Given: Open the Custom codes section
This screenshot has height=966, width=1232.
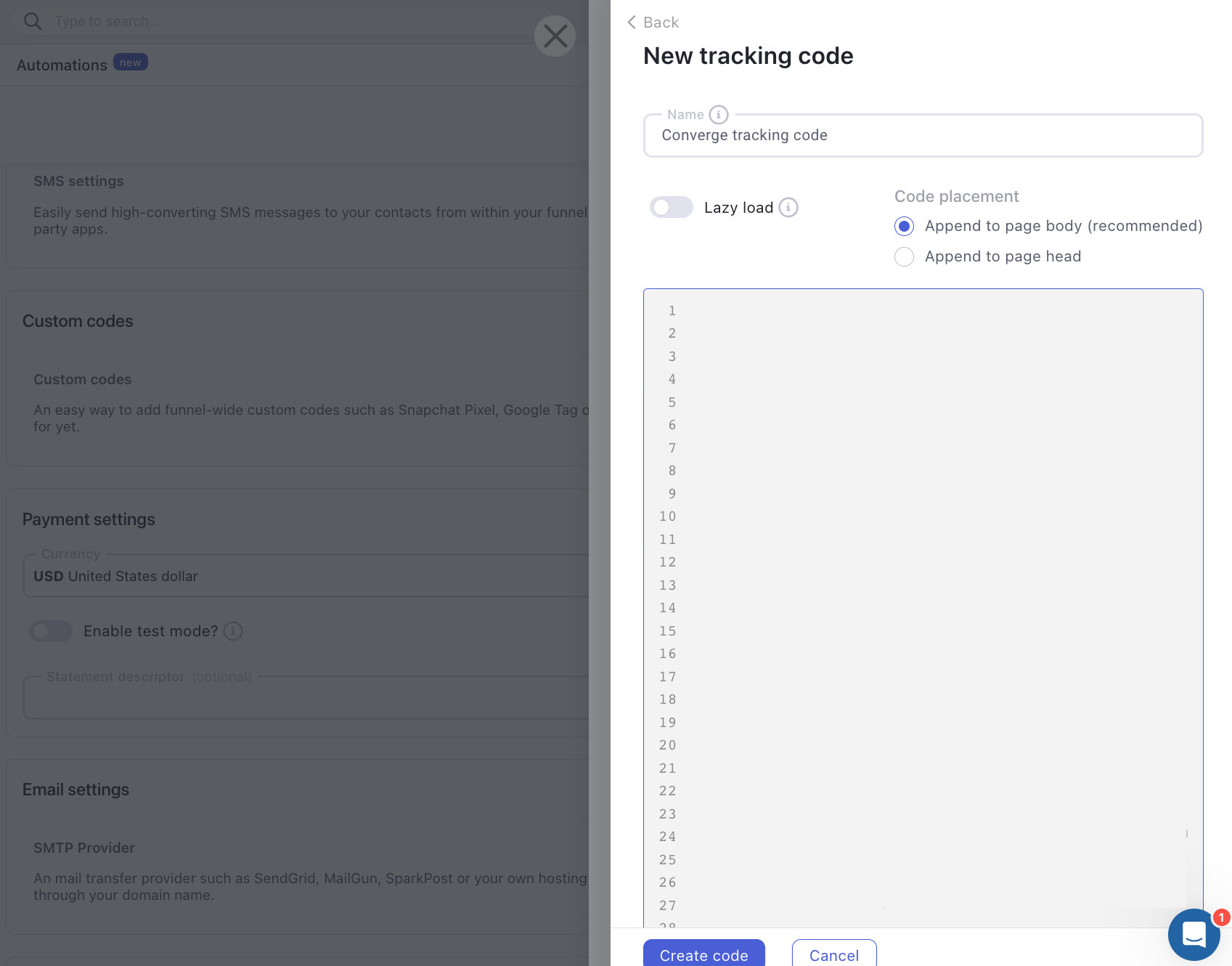Looking at the screenshot, I should point(82,378).
